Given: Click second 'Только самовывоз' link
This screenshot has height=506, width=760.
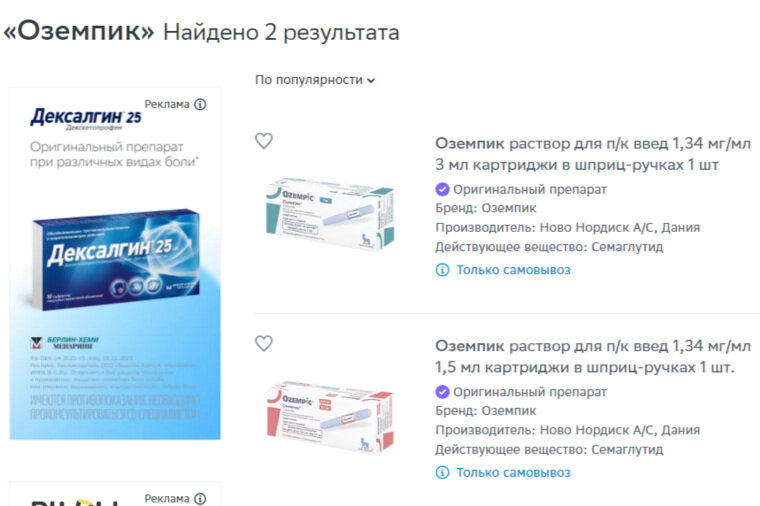Looking at the screenshot, I should pyautogui.click(x=513, y=473).
